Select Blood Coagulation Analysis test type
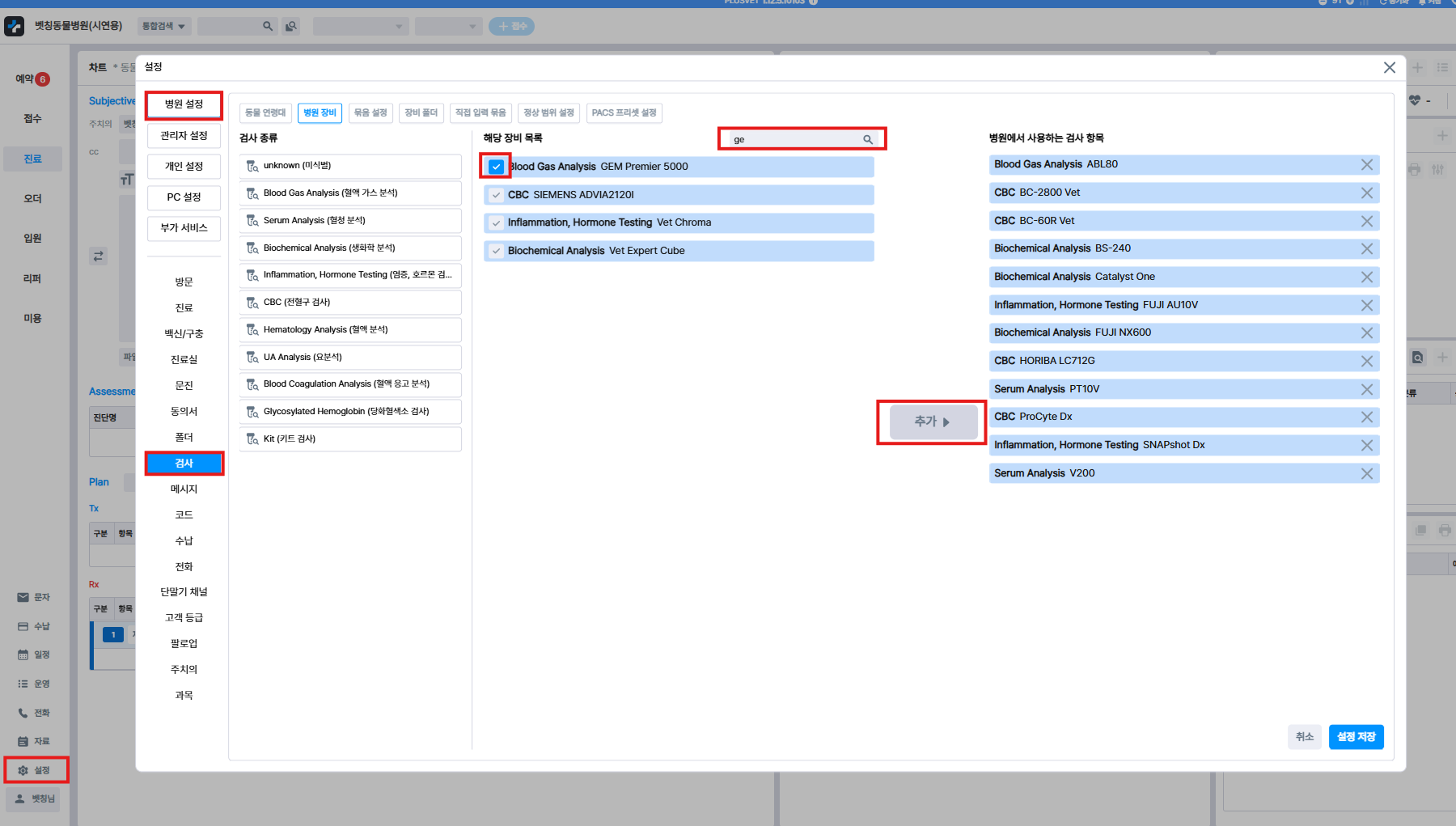 point(350,384)
